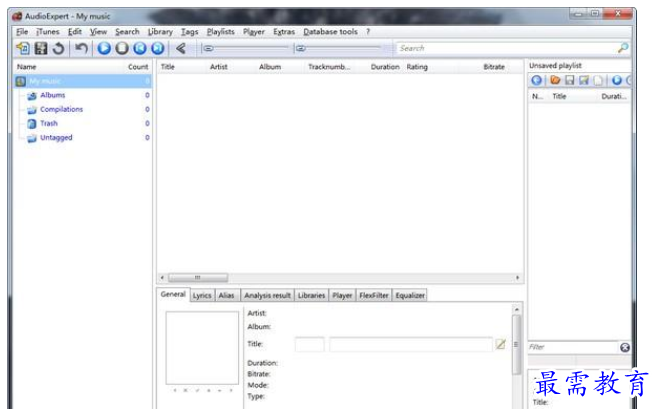Screen dimensions: 657x415
Task: Open the Search menu
Action: [x=127, y=32]
